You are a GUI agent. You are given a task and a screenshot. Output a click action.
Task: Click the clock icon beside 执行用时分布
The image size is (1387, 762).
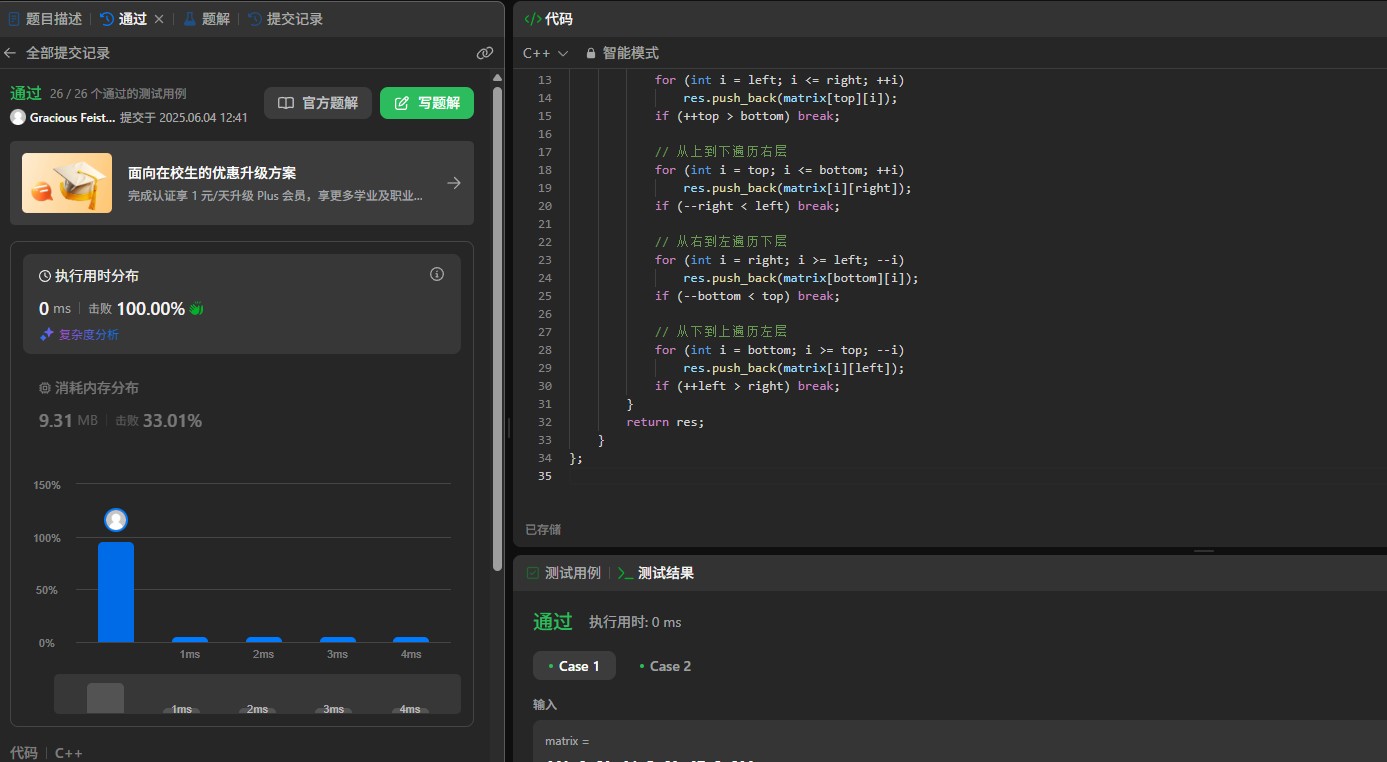pyautogui.click(x=45, y=275)
